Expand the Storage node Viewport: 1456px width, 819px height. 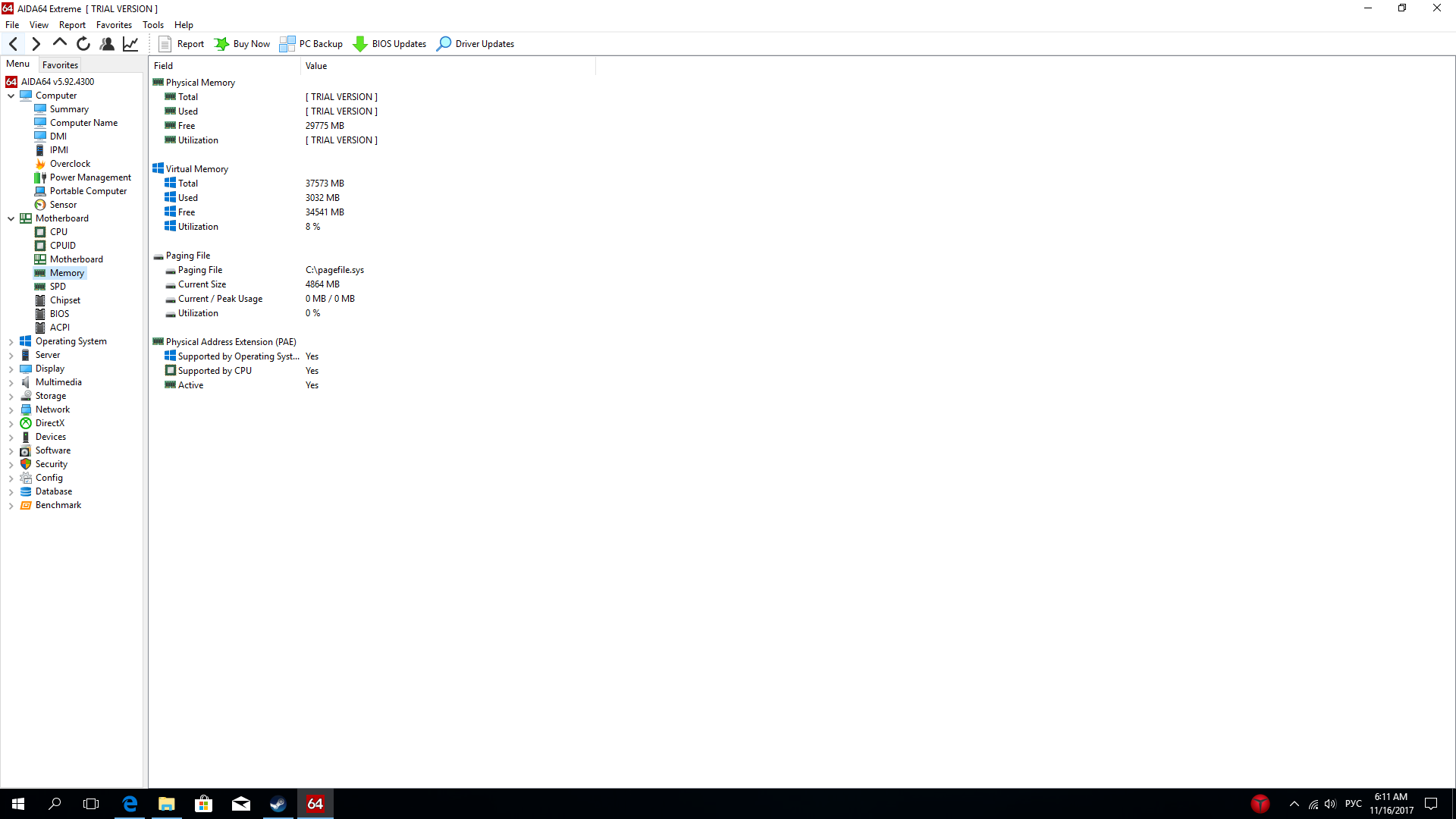coord(11,397)
